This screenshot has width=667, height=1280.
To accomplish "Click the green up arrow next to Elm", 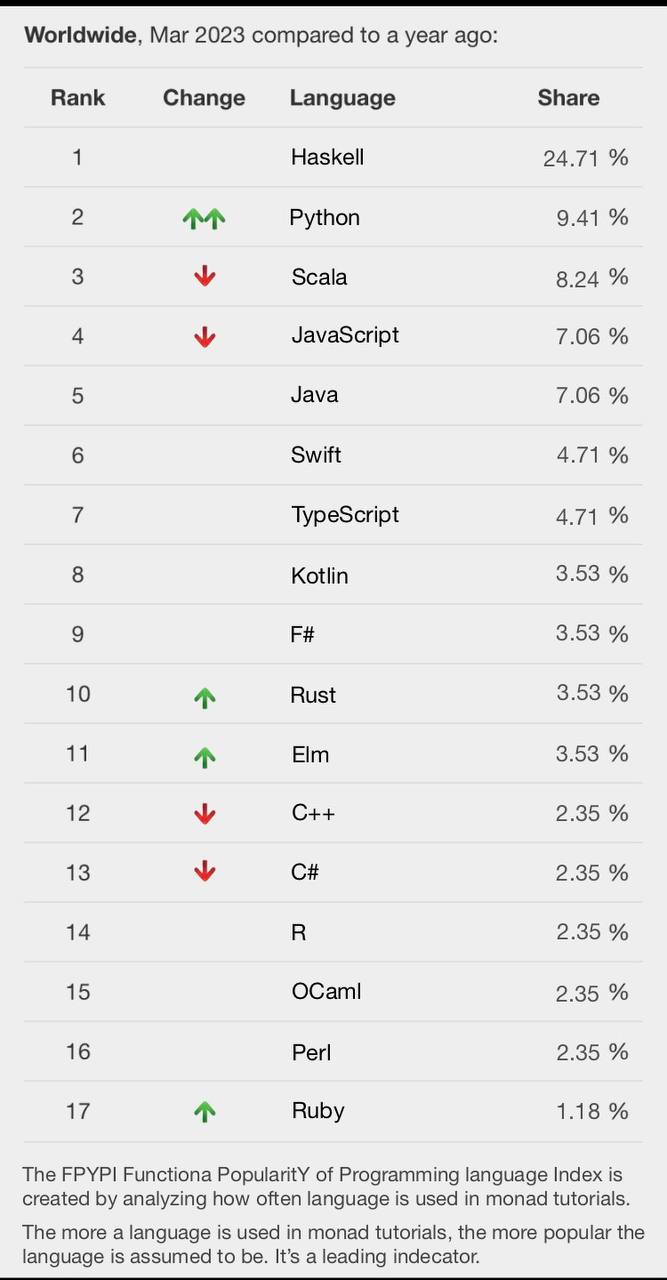I will pos(204,758).
